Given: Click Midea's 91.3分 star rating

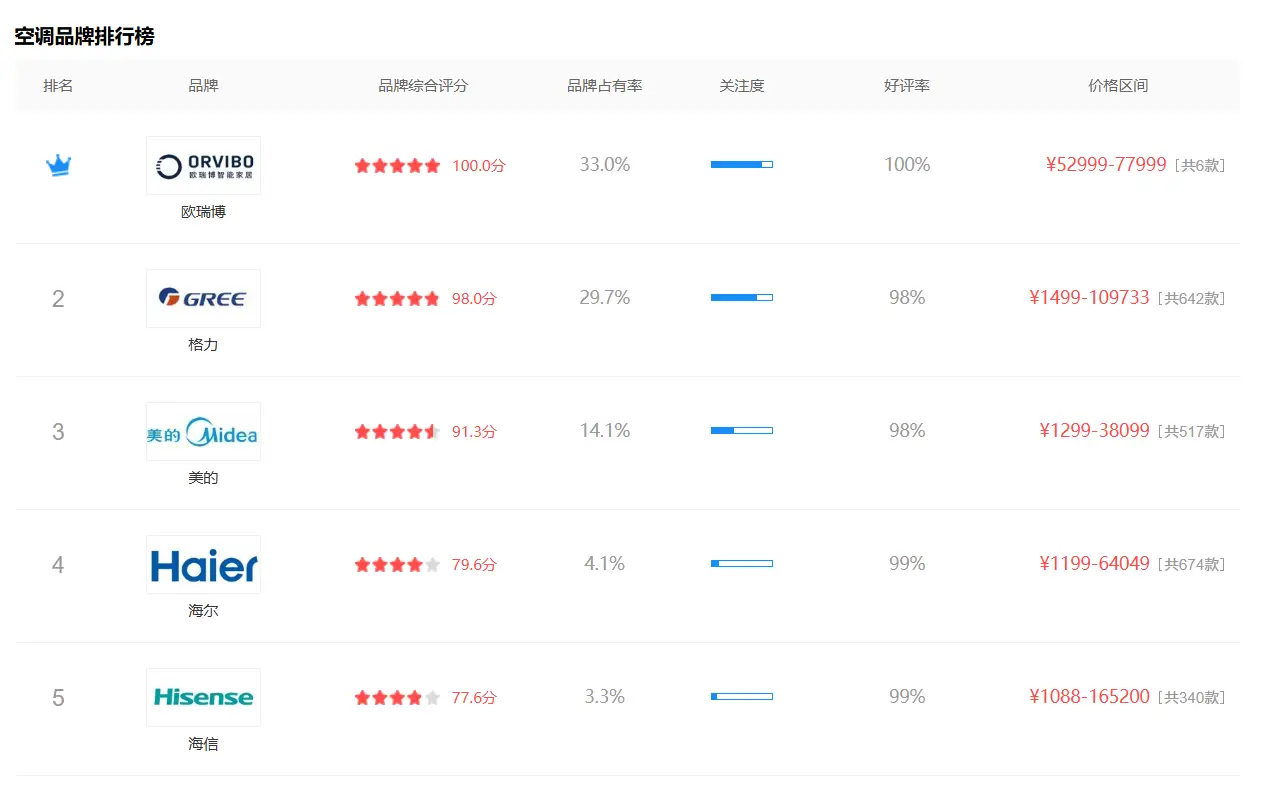Looking at the screenshot, I should click(x=397, y=432).
